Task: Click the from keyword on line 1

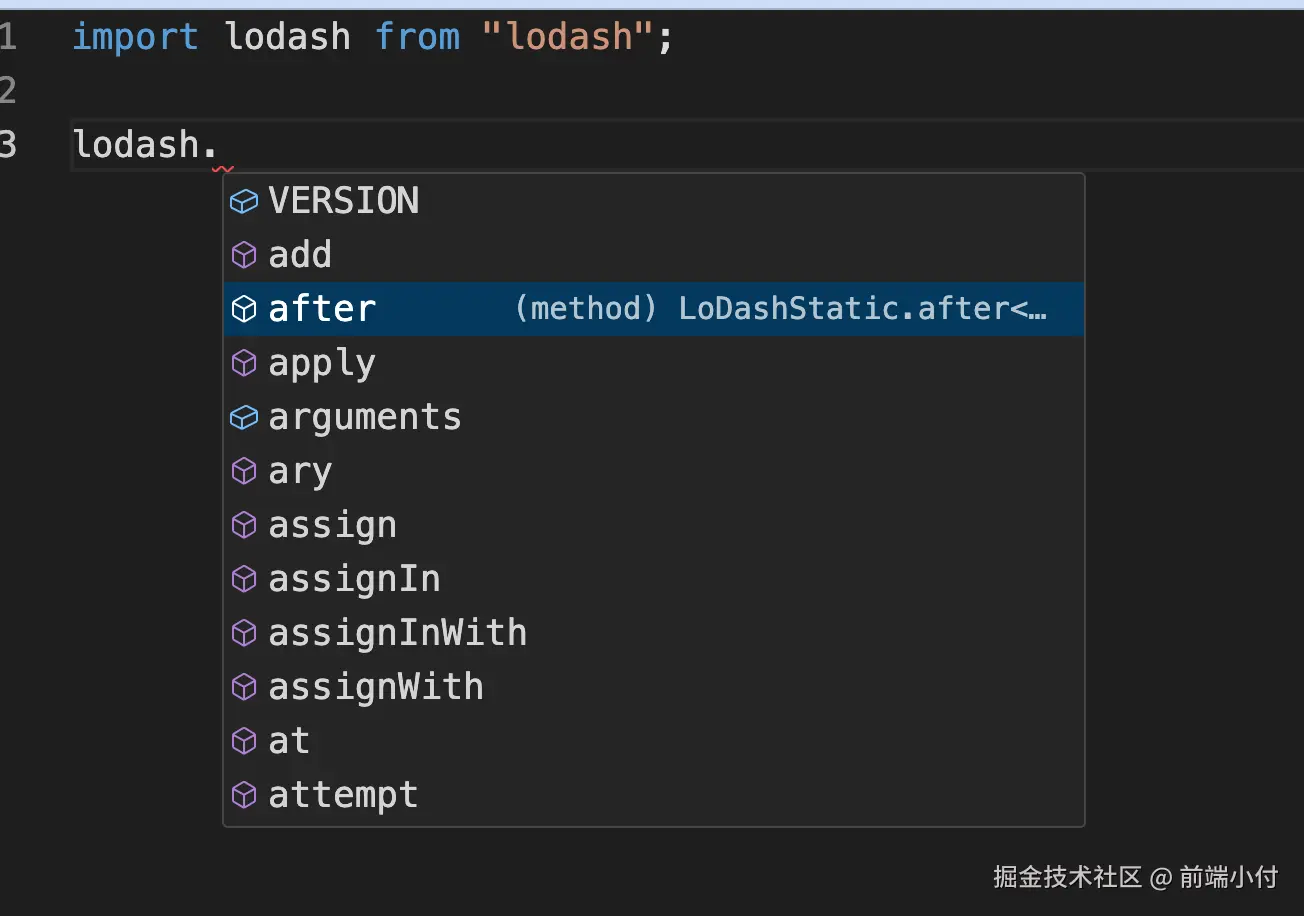Action: point(417,38)
